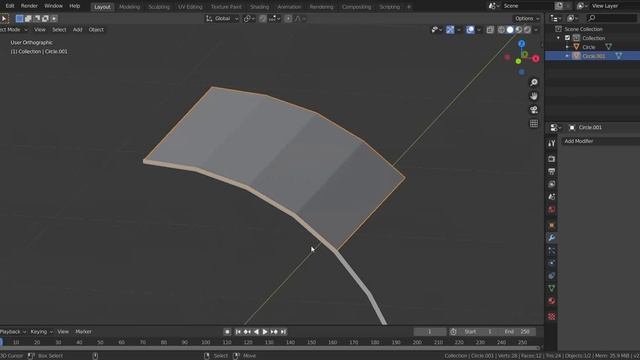The height and width of the screenshot is (360, 640).
Task: Open the pivot point dropdown
Action: 249,18
